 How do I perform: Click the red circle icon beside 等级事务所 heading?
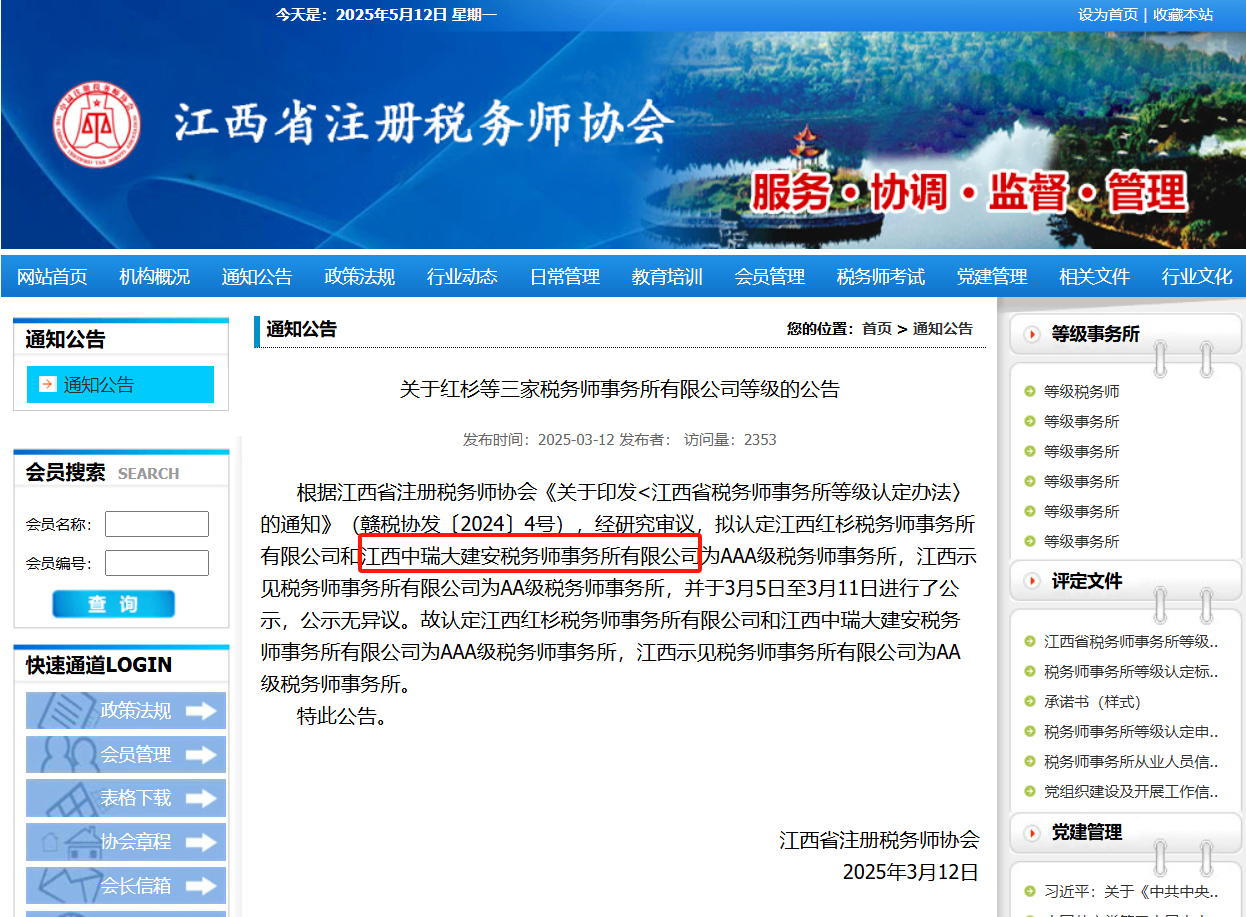(1032, 334)
